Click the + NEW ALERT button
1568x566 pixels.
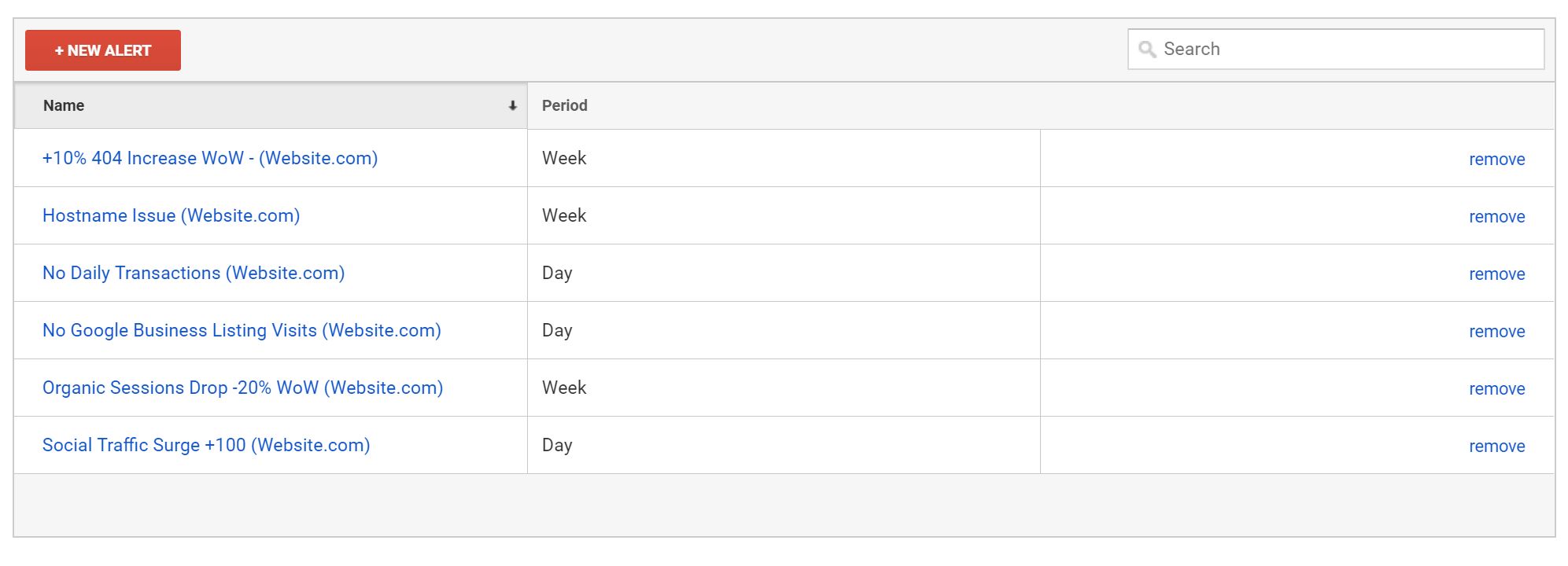pyautogui.click(x=103, y=50)
